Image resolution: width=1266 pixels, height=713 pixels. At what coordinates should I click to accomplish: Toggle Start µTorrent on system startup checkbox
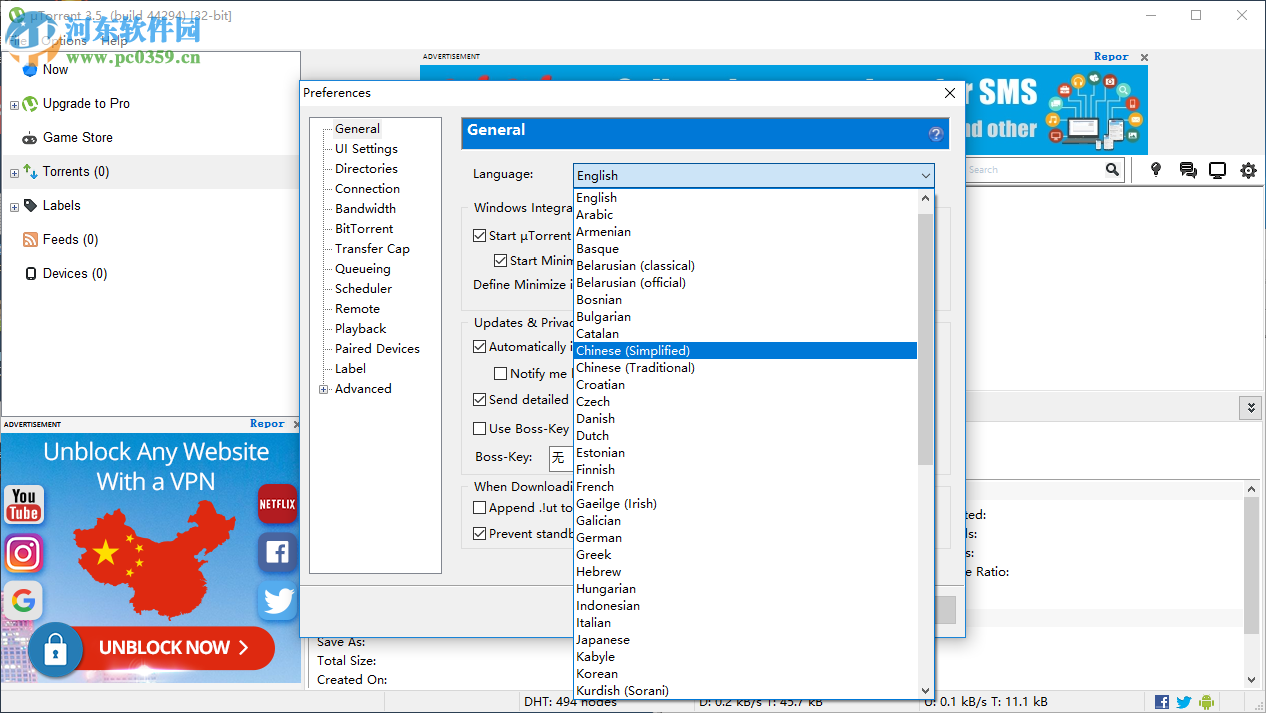[x=479, y=236]
